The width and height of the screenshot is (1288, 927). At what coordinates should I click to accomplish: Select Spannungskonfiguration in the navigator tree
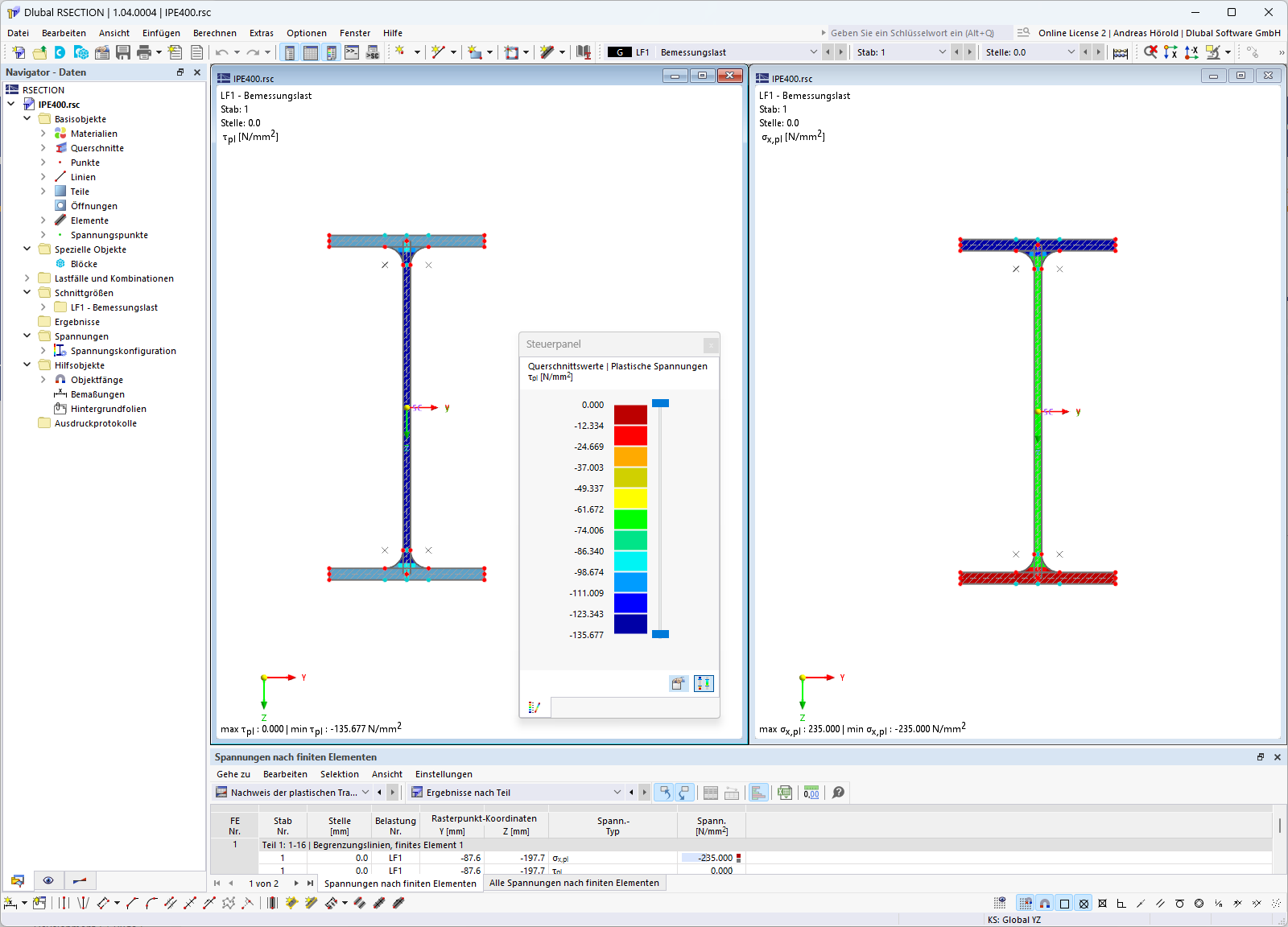coord(123,351)
